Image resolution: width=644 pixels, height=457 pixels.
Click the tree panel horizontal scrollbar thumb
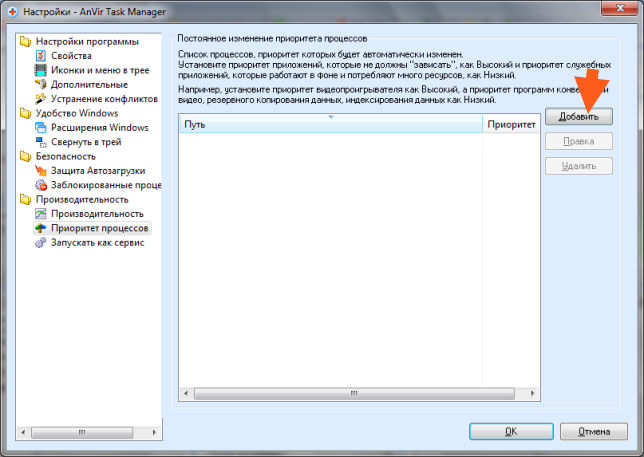82,432
